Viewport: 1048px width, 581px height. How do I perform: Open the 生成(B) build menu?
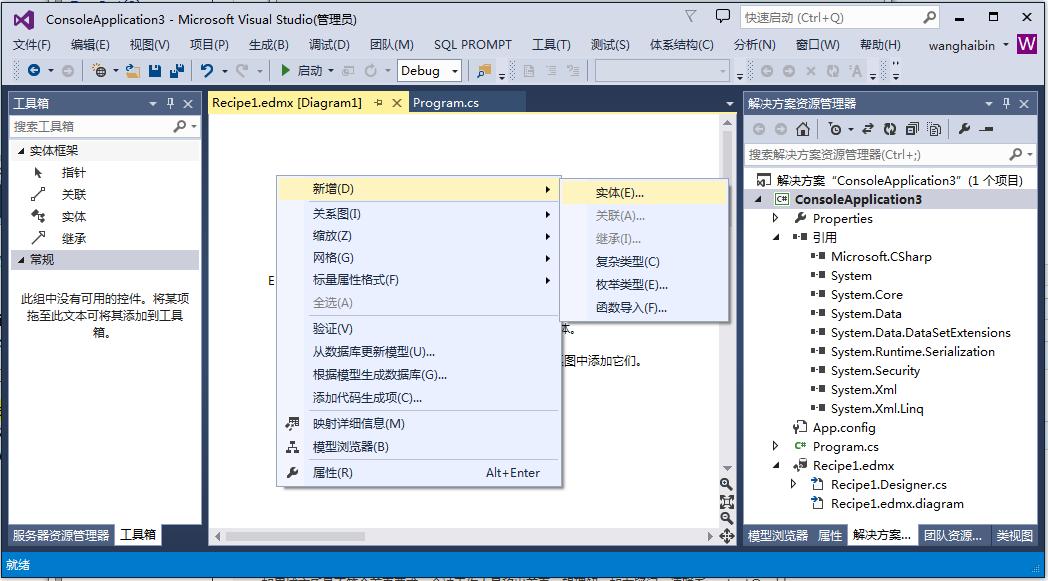pyautogui.click(x=269, y=45)
